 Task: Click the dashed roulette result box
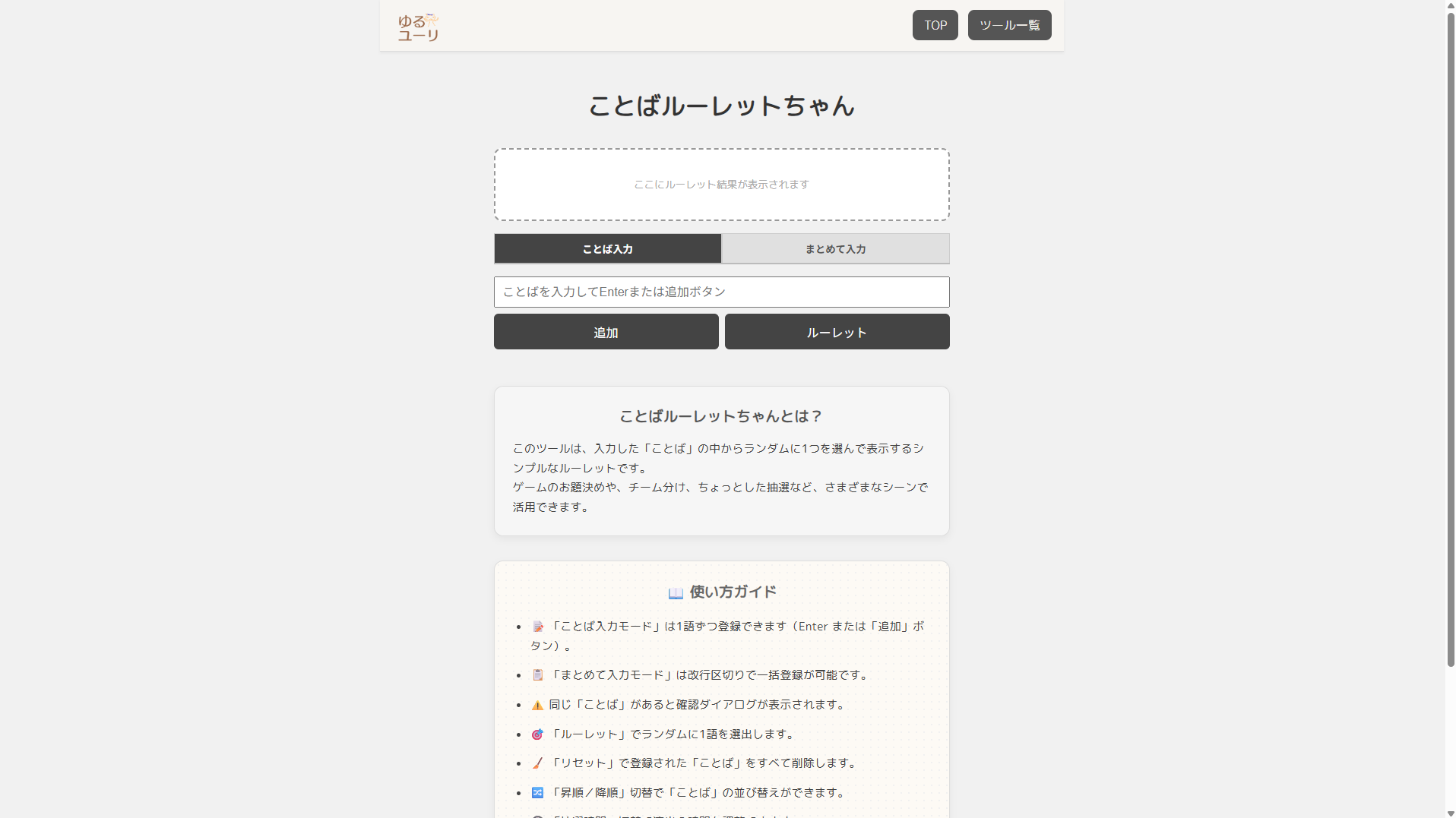(x=721, y=185)
